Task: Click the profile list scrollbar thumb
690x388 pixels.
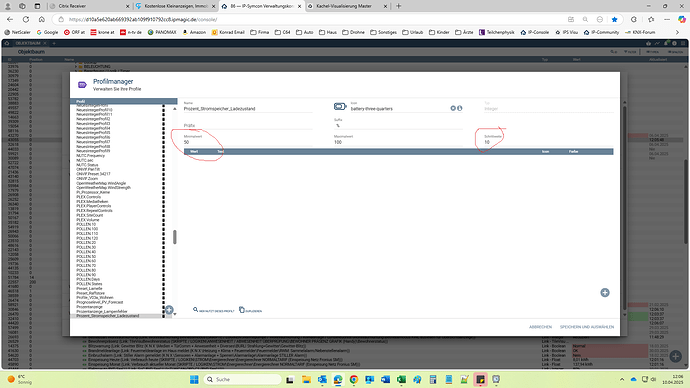Action: point(175,237)
